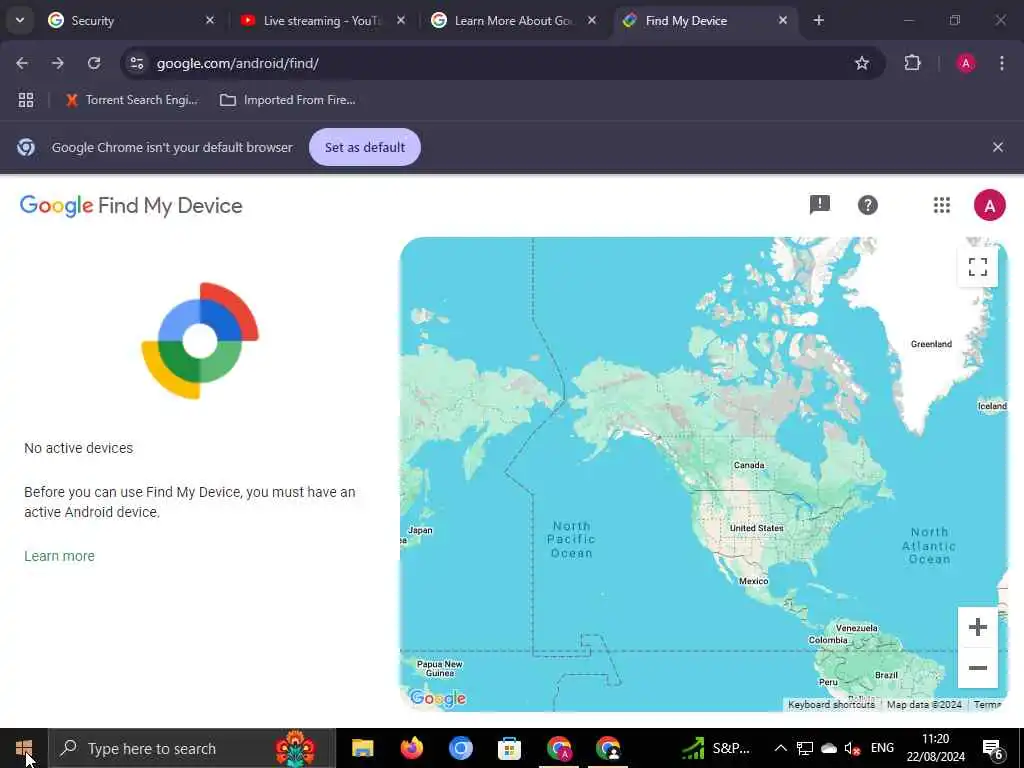Open a new browser tab
Viewport: 1024px width, 768px height.
(x=818, y=20)
